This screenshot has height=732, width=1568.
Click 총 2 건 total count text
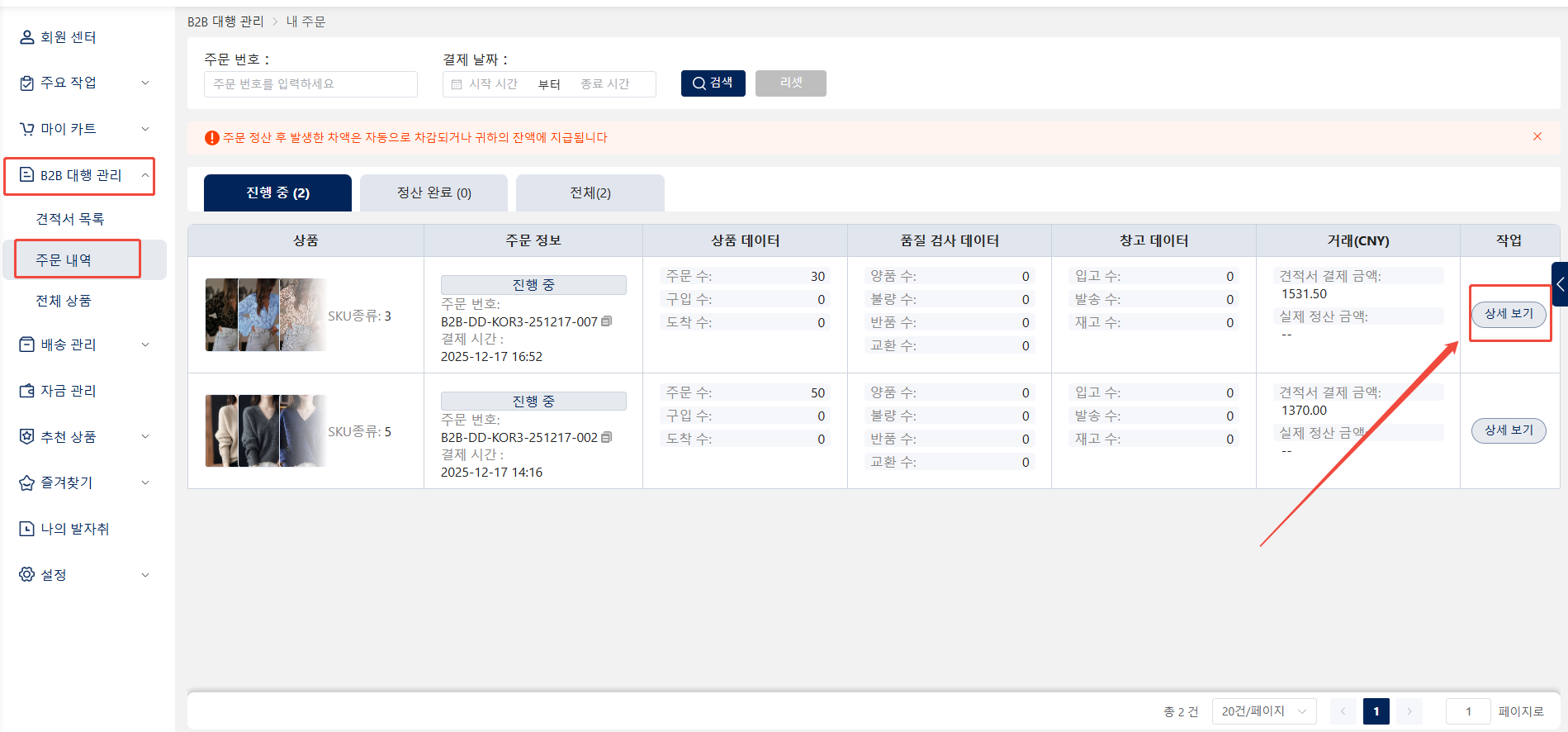pos(1181,711)
